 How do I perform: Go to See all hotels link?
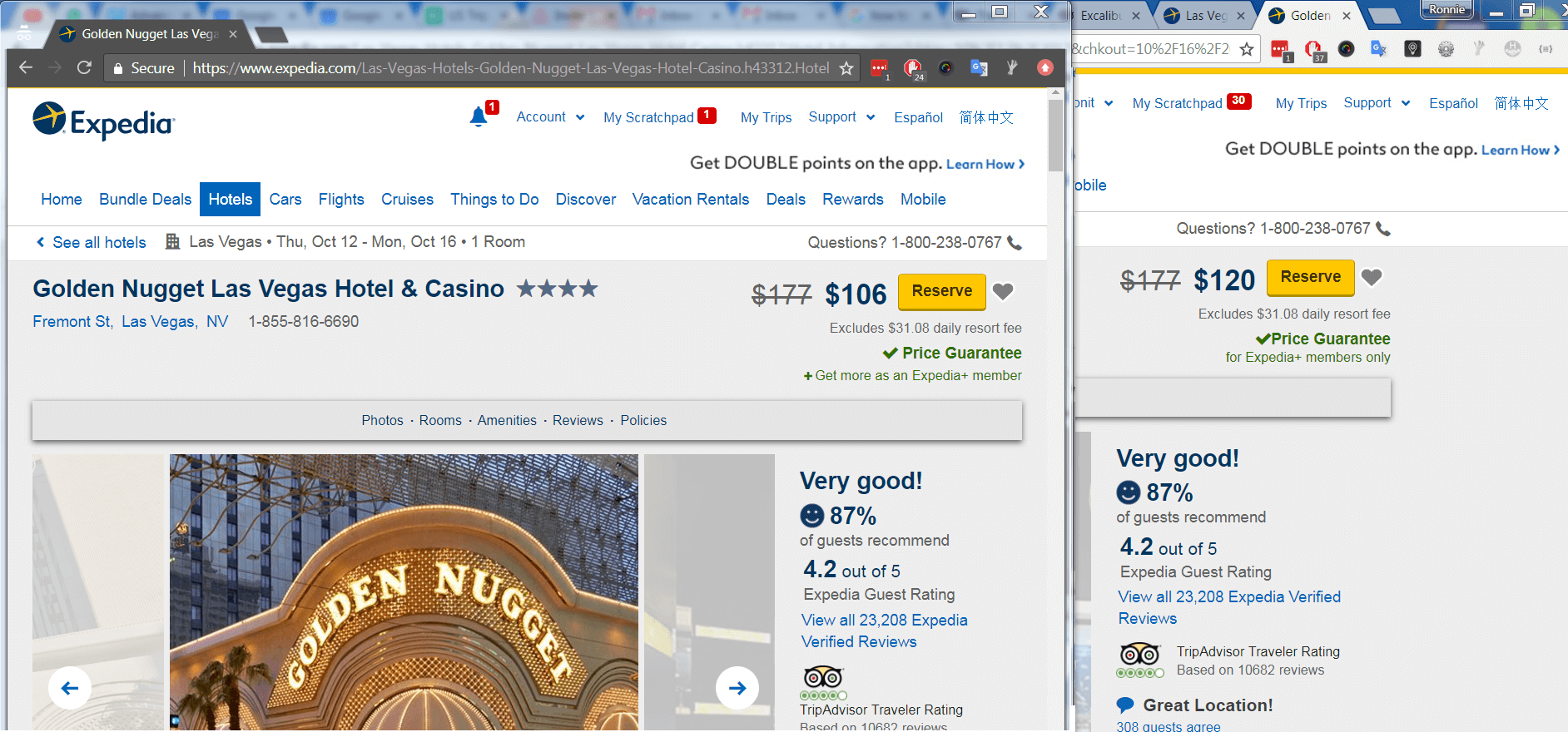92,242
